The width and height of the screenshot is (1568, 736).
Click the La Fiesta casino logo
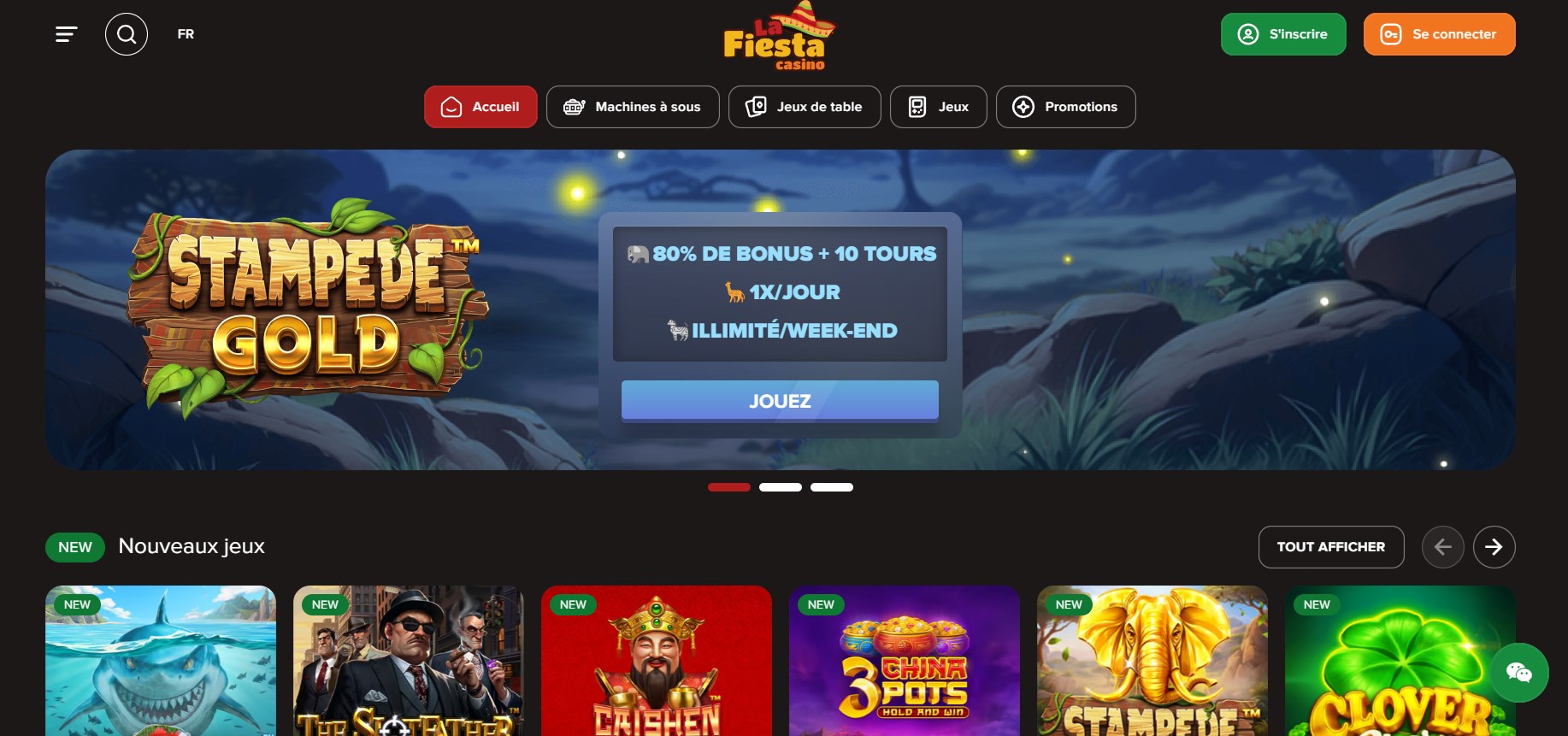pyautogui.click(x=779, y=37)
